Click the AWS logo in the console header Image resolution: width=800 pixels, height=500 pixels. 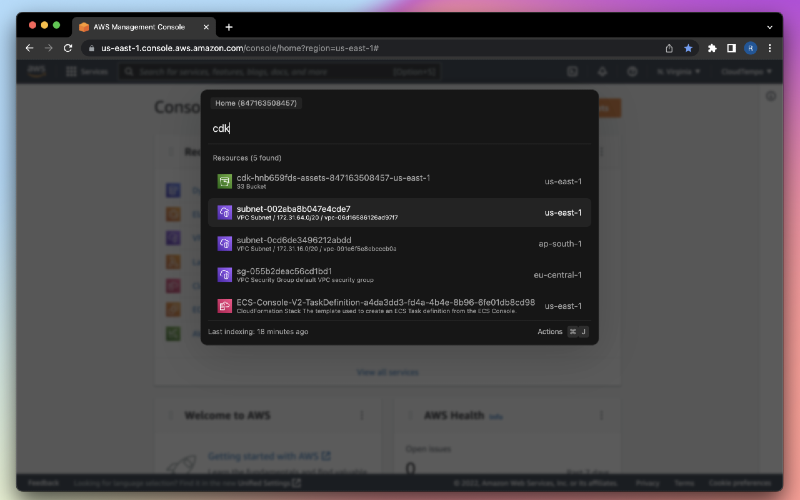36,71
